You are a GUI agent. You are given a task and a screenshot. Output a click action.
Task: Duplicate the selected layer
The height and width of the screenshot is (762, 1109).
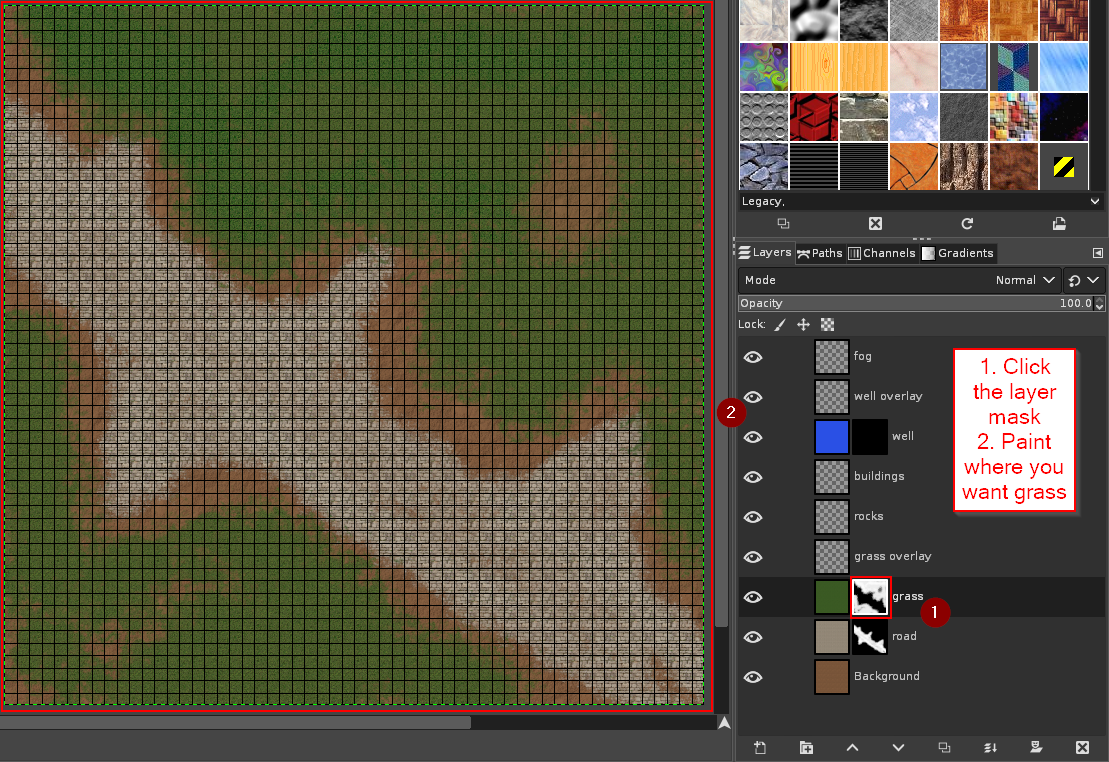944,747
